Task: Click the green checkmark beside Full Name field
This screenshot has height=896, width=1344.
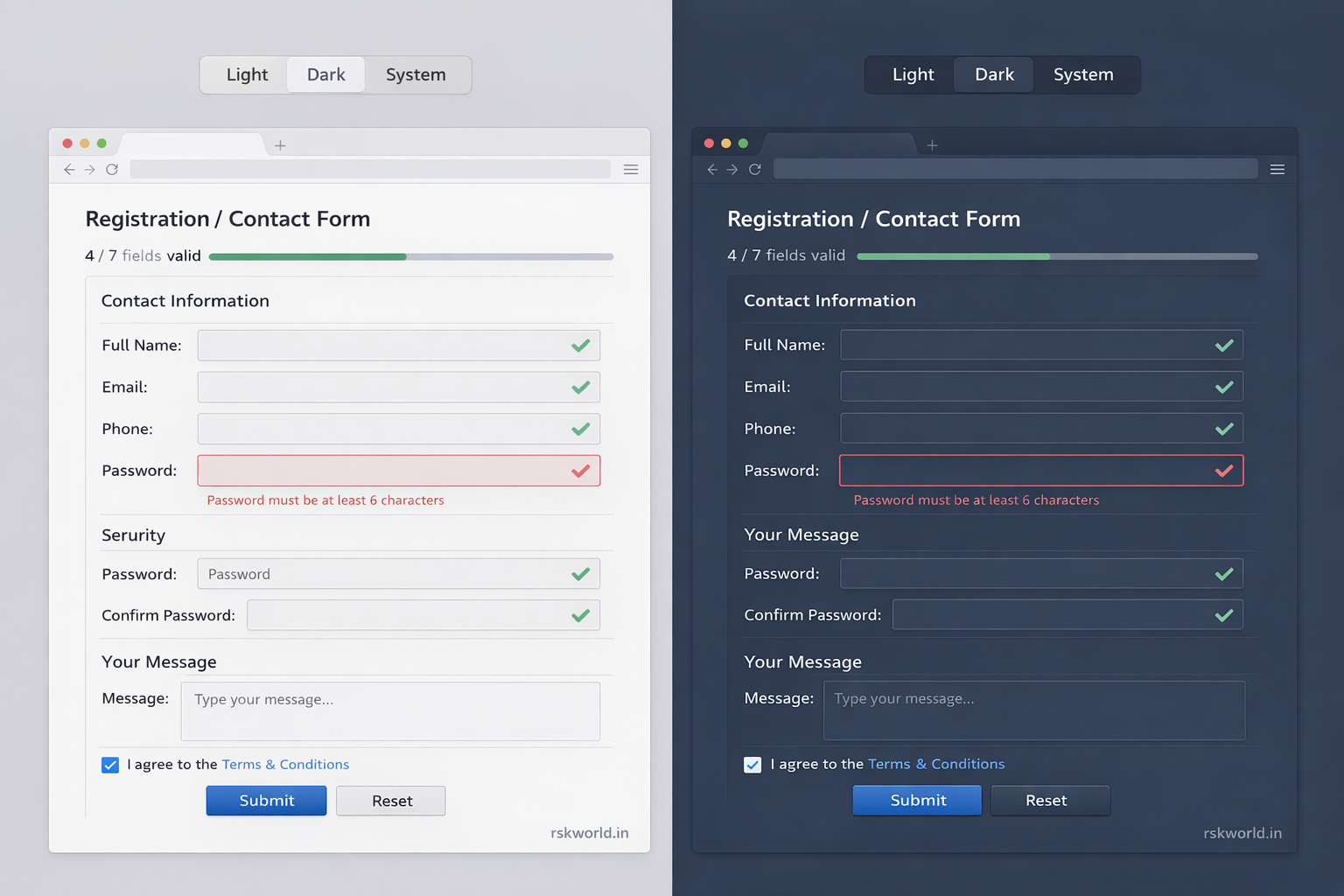Action: click(580, 345)
